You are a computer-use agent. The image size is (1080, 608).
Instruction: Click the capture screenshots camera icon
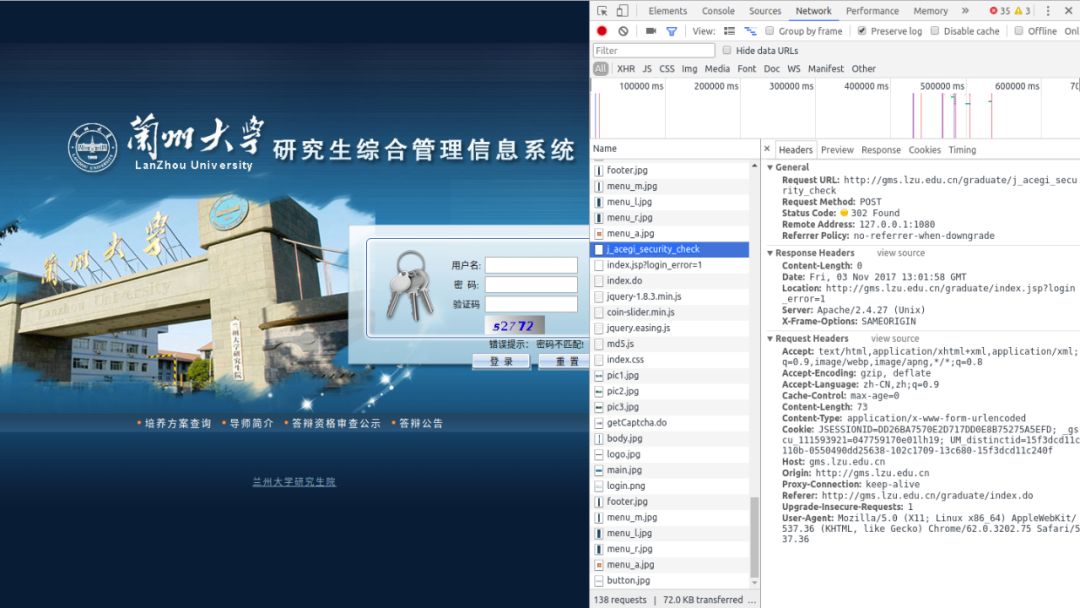pos(650,31)
